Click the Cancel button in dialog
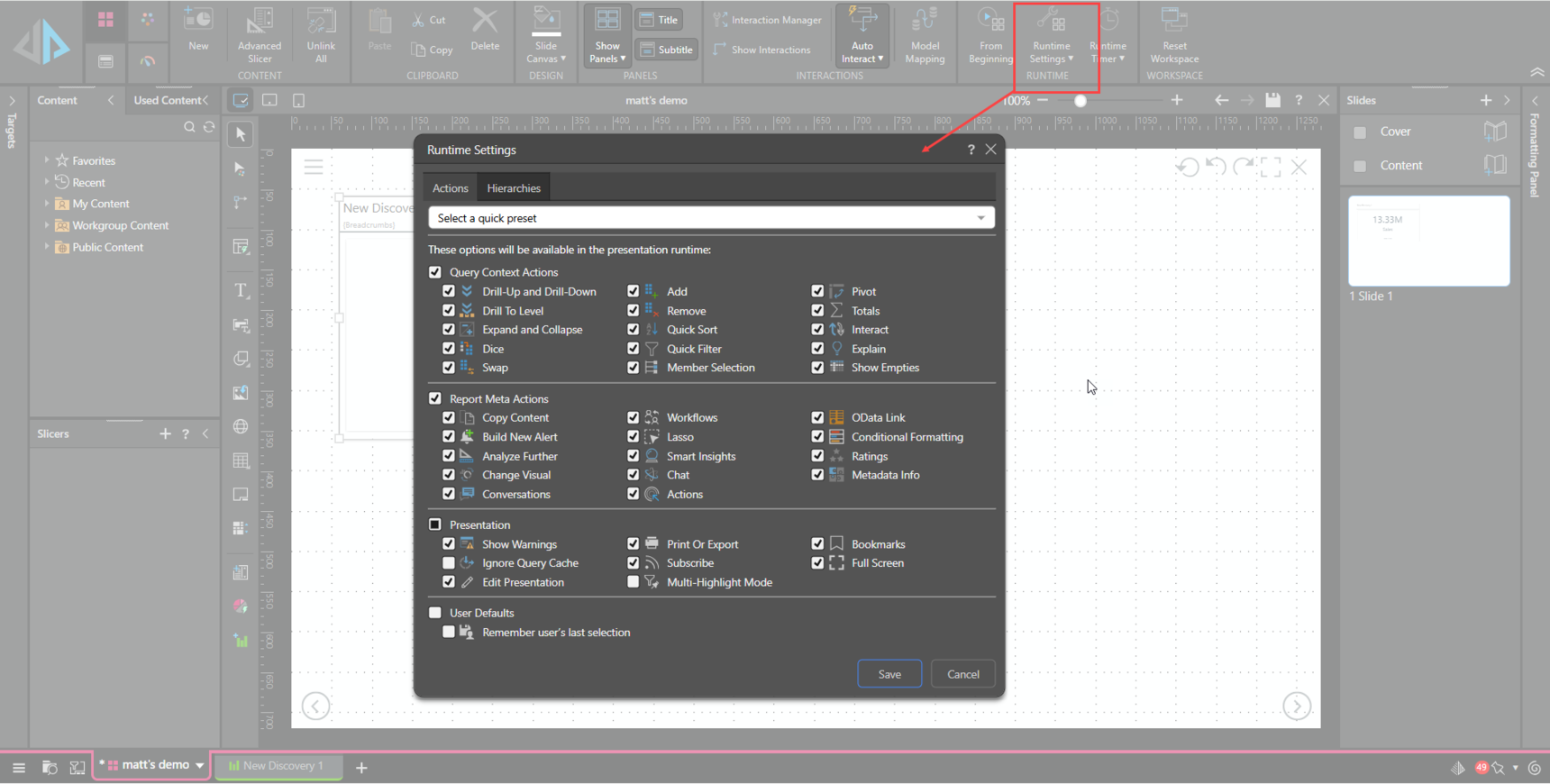Viewport: 1550px width, 784px height. pyautogui.click(x=962, y=674)
